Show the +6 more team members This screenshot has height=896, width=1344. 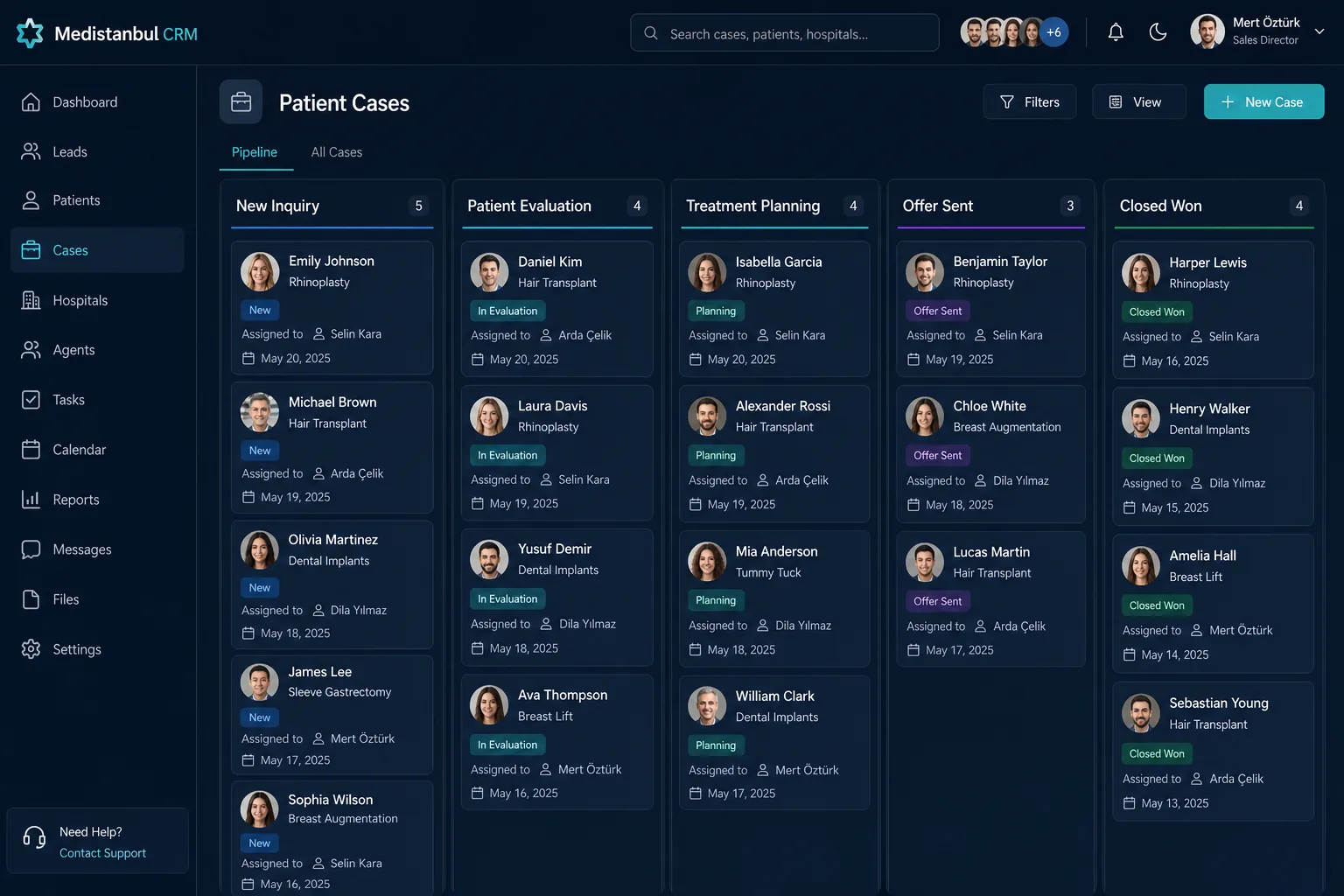(x=1053, y=32)
